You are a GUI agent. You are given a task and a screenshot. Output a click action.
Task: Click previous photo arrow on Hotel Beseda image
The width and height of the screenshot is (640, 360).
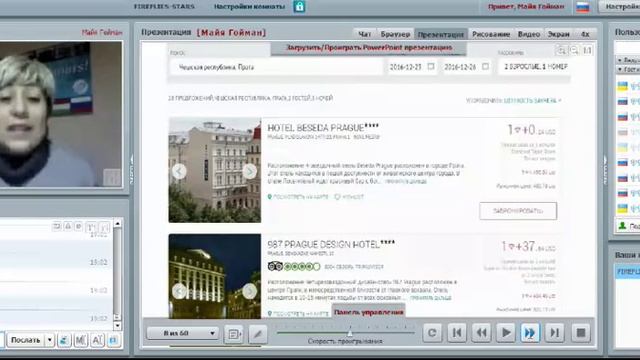point(179,171)
